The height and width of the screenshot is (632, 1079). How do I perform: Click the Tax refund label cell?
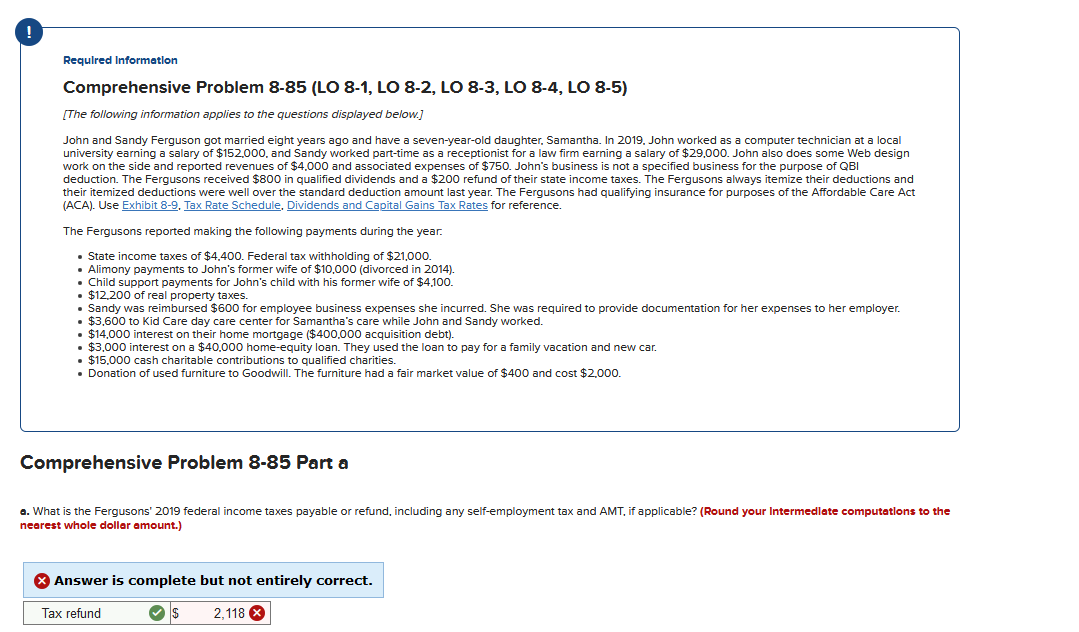click(70, 613)
